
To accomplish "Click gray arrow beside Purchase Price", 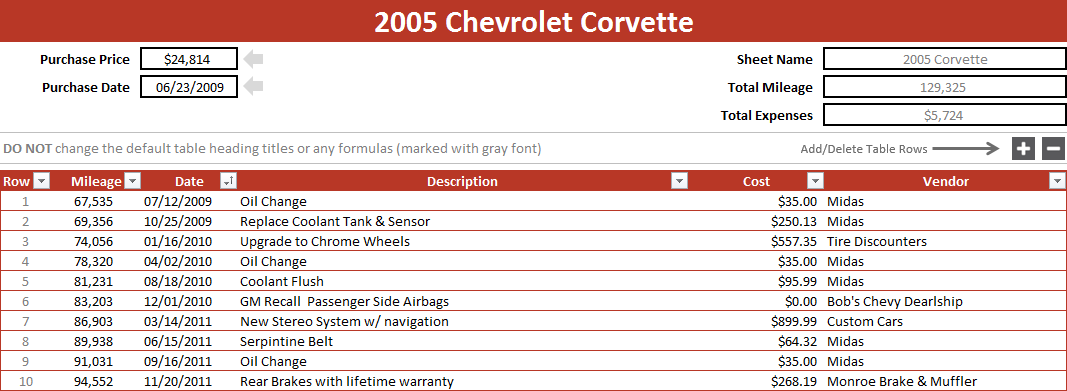I will [x=254, y=59].
